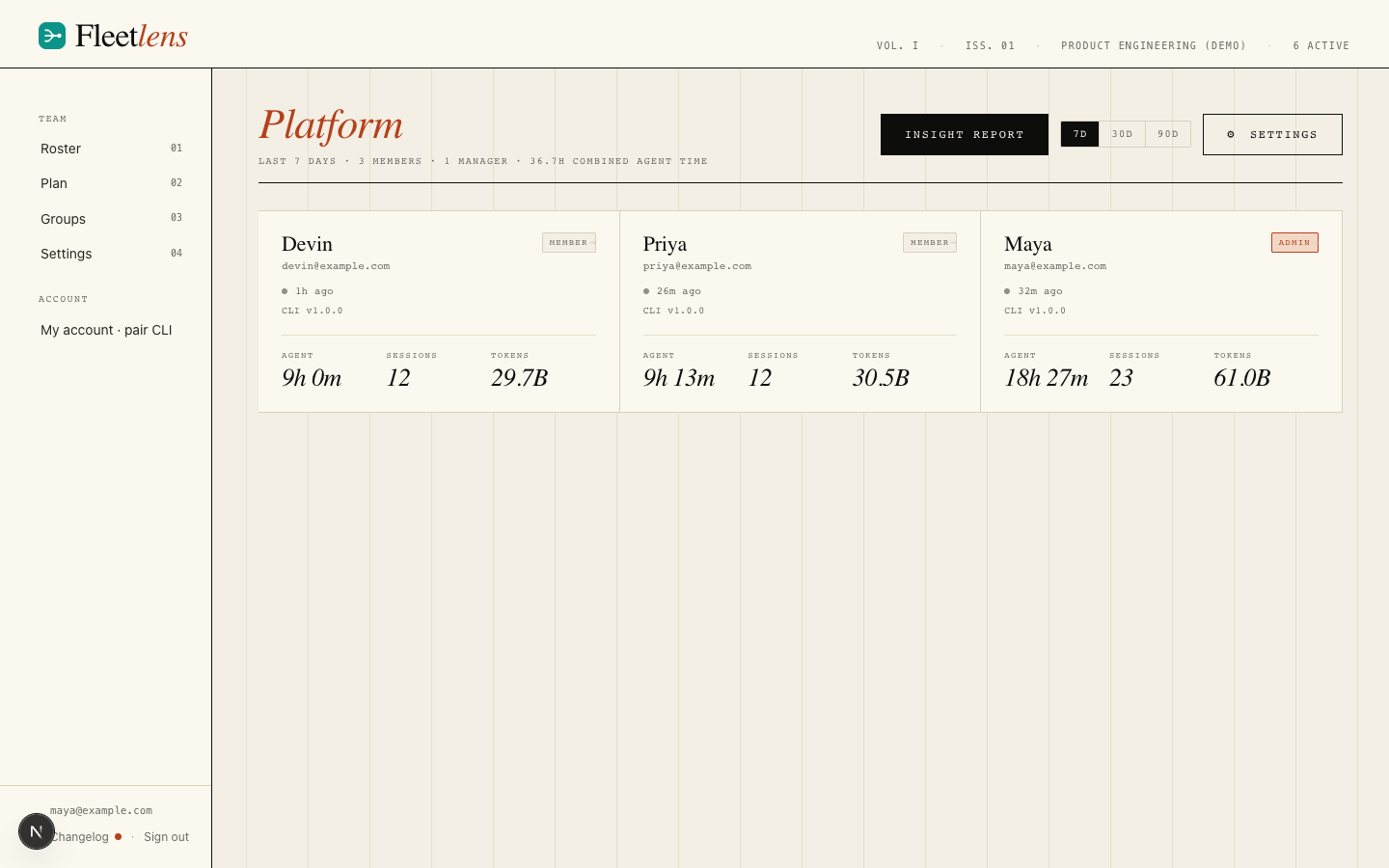The height and width of the screenshot is (868, 1389).
Task: Click Maya's ADMIN role badge
Action: 1294,243
